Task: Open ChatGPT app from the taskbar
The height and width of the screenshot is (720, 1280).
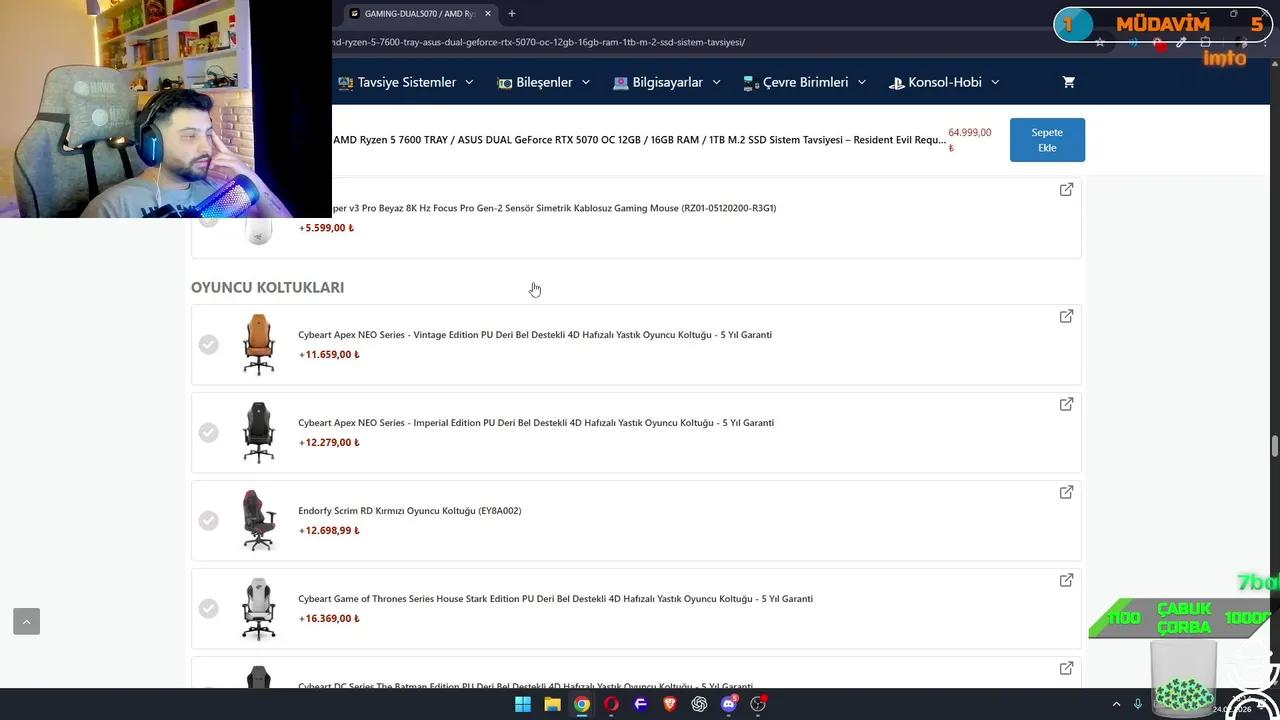Action: click(x=699, y=704)
